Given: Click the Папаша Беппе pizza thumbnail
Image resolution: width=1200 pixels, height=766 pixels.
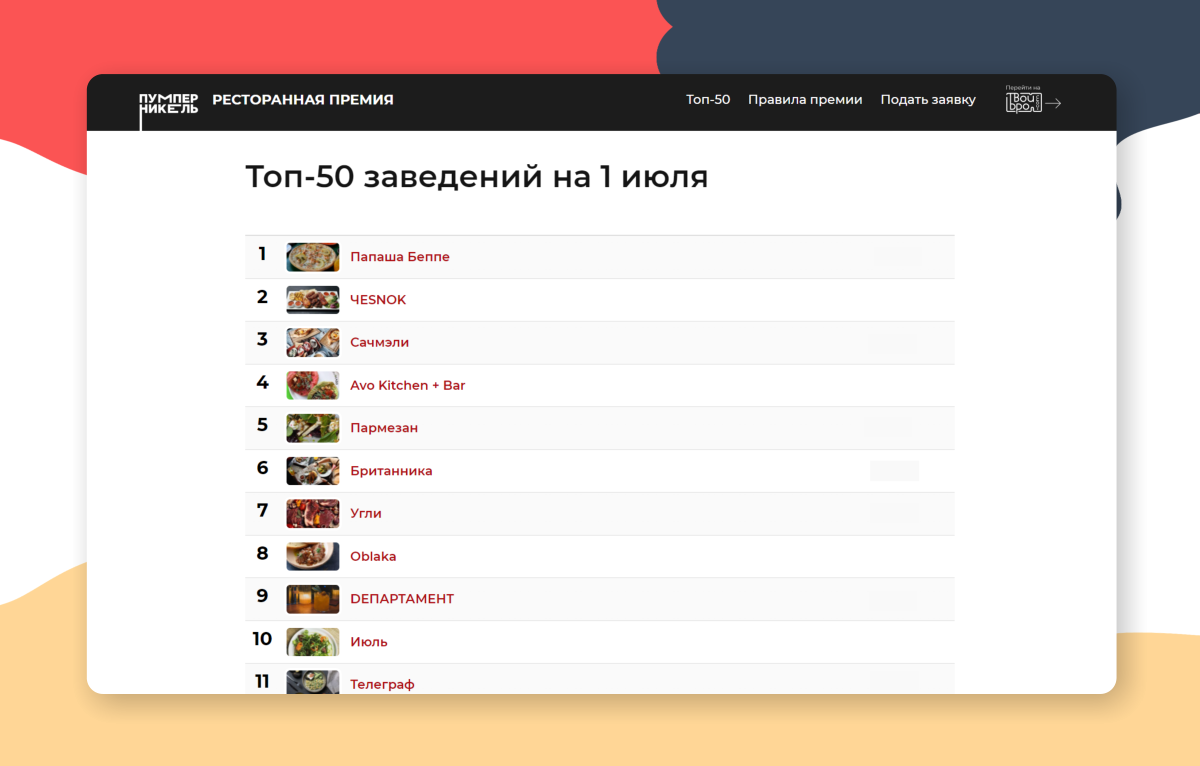Looking at the screenshot, I should pos(312,257).
